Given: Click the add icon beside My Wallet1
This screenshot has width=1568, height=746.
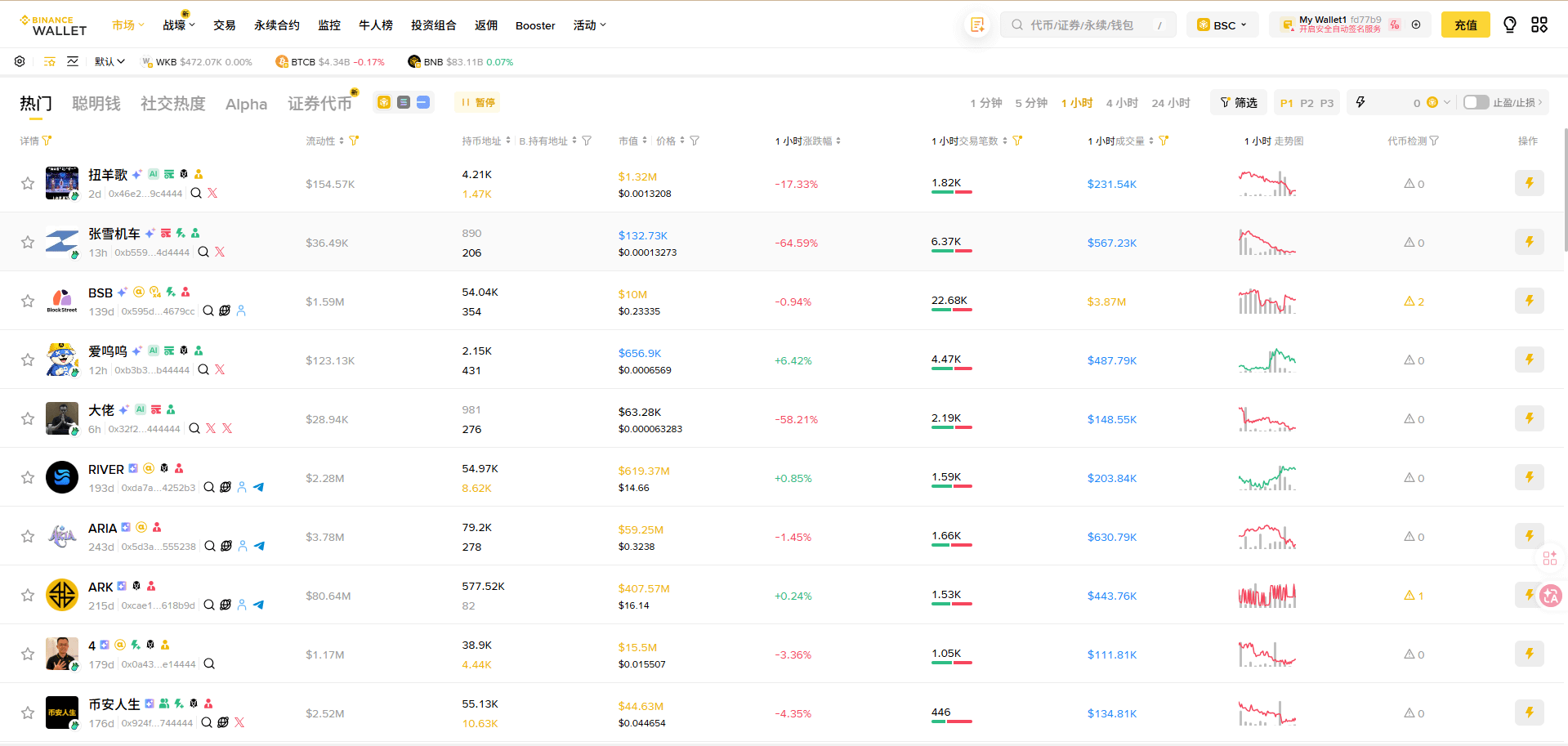Looking at the screenshot, I should pos(1416,25).
